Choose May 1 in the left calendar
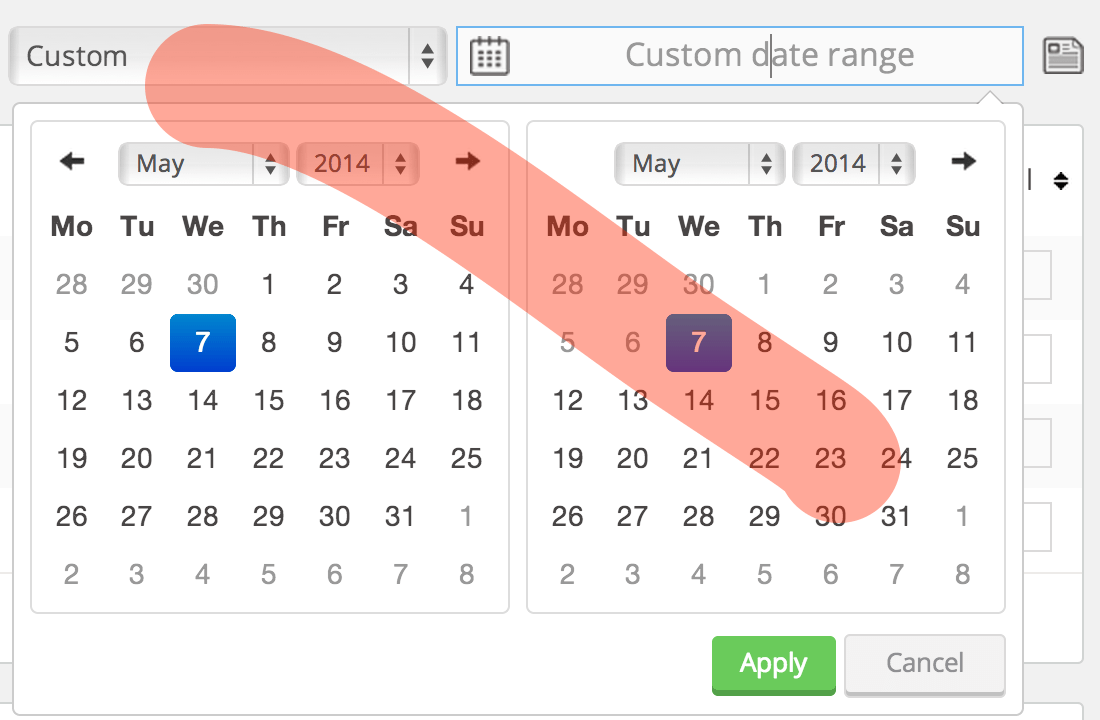 tap(269, 285)
